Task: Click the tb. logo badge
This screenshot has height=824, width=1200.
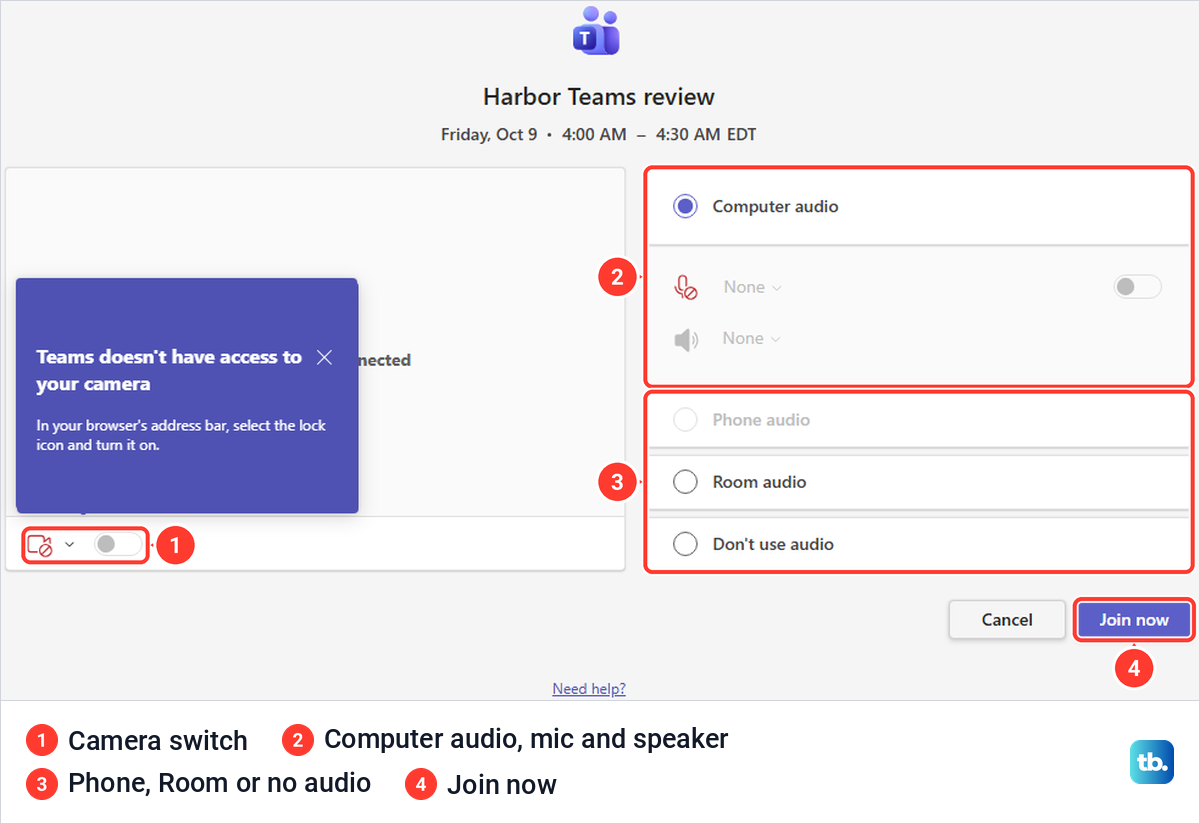Action: click(x=1151, y=762)
